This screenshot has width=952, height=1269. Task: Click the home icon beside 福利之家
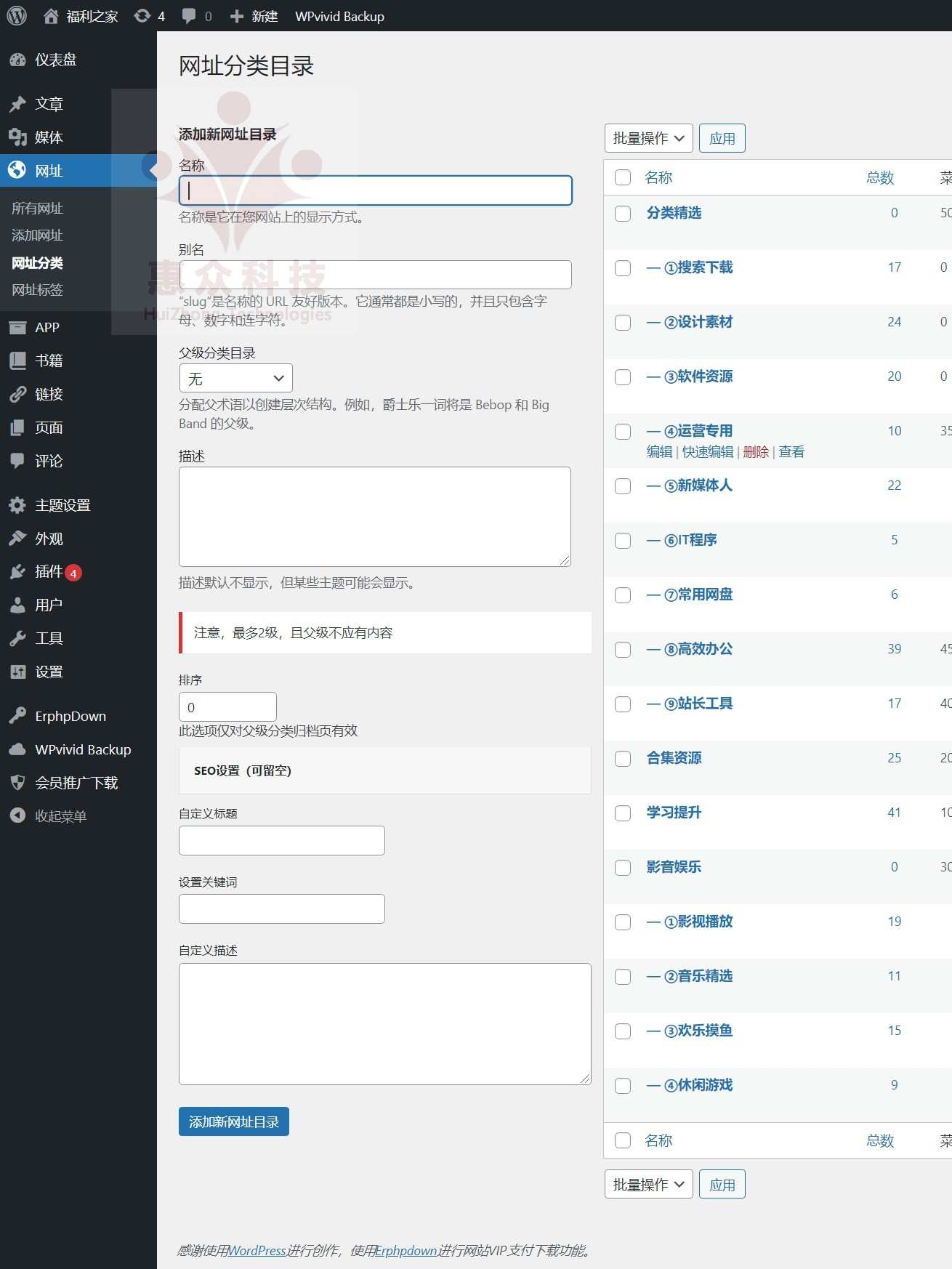coord(51,16)
